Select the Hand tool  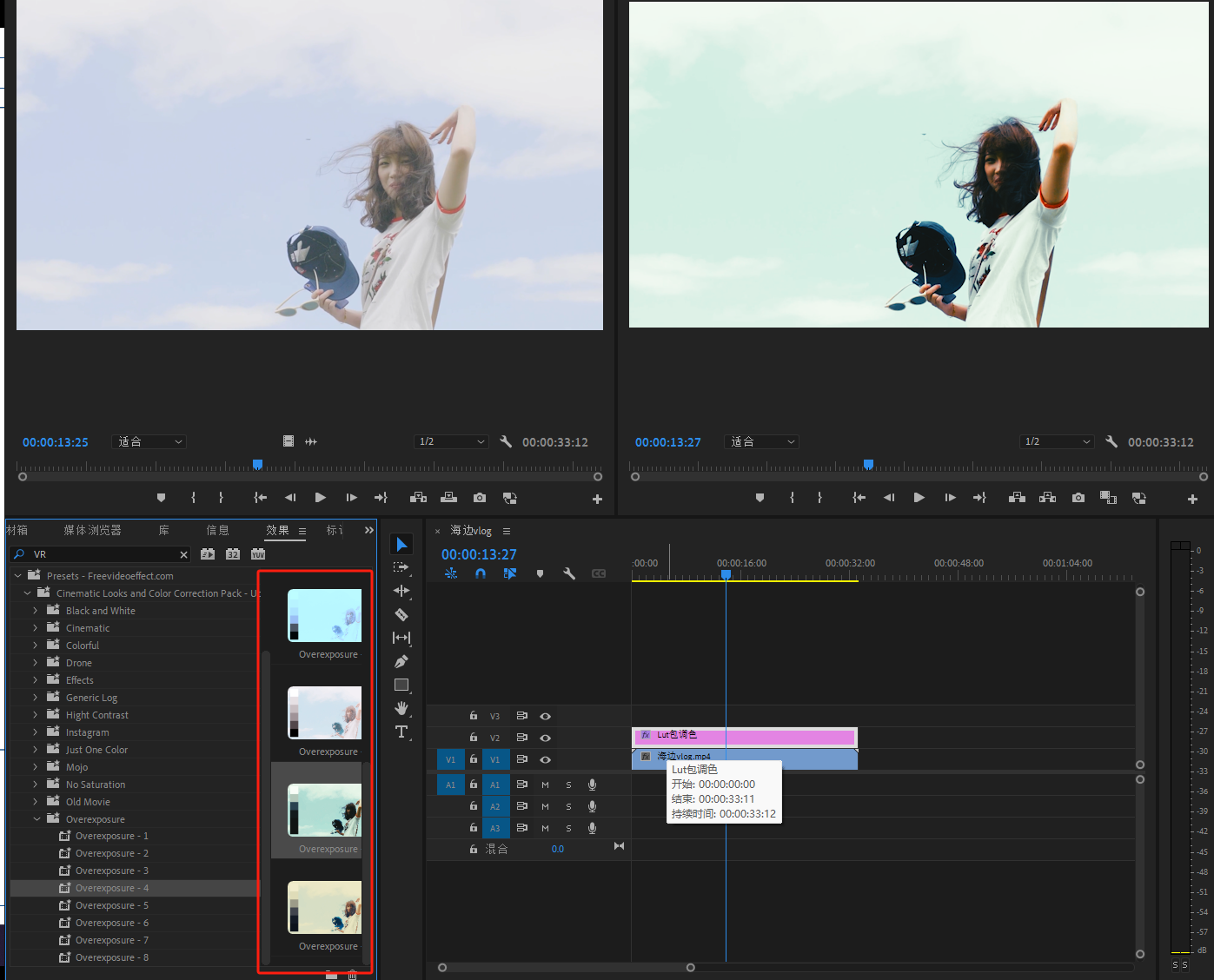tap(401, 708)
